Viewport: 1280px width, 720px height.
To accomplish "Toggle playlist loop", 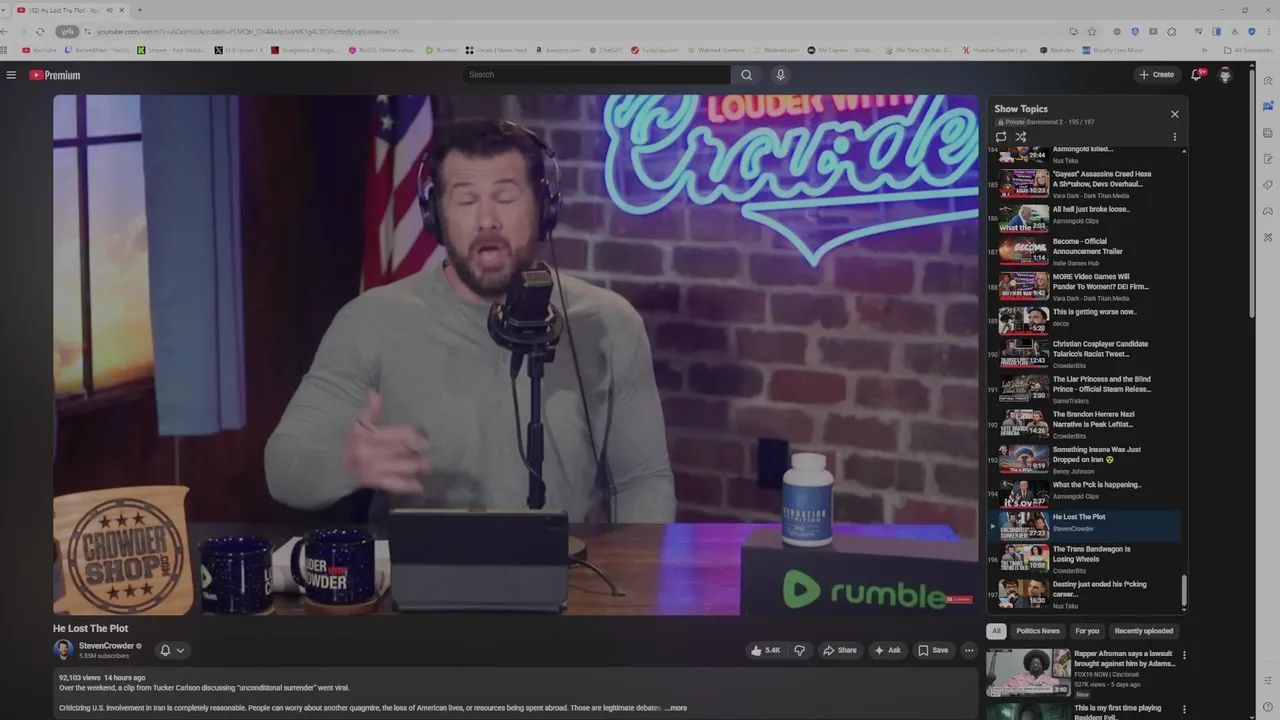I will click(1001, 137).
